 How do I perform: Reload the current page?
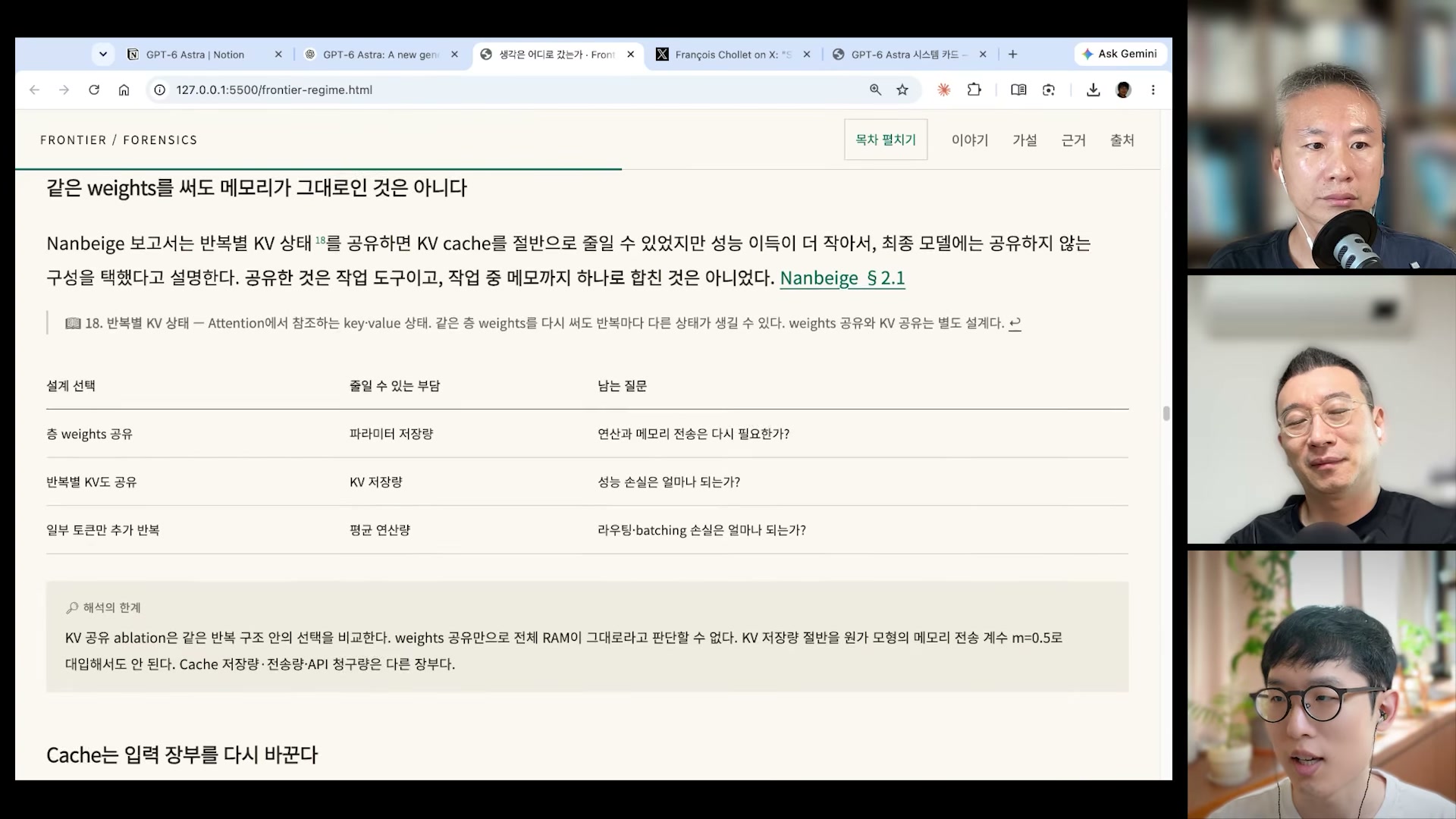(94, 89)
